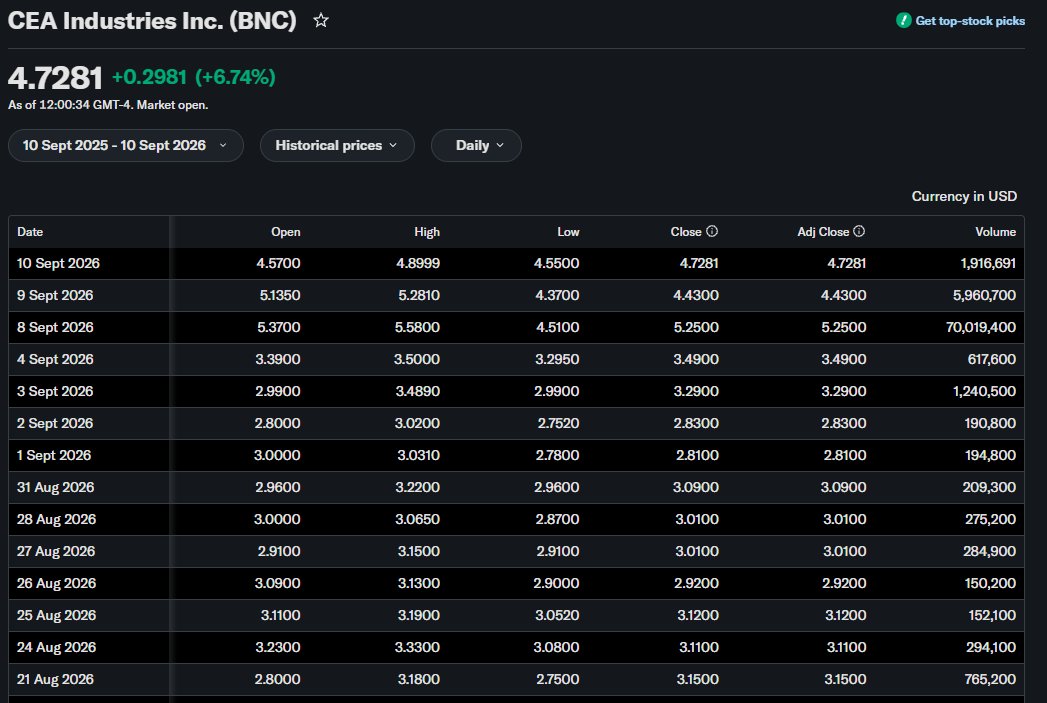Click the volume value 194,800
The height and width of the screenshot is (703, 1047).
pos(990,456)
